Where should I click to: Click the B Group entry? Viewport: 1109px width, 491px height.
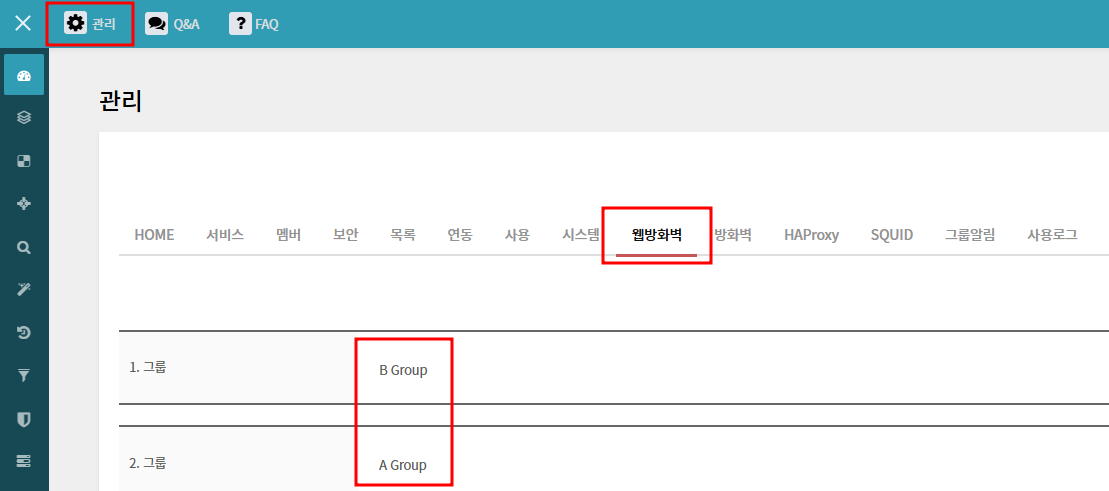point(403,370)
